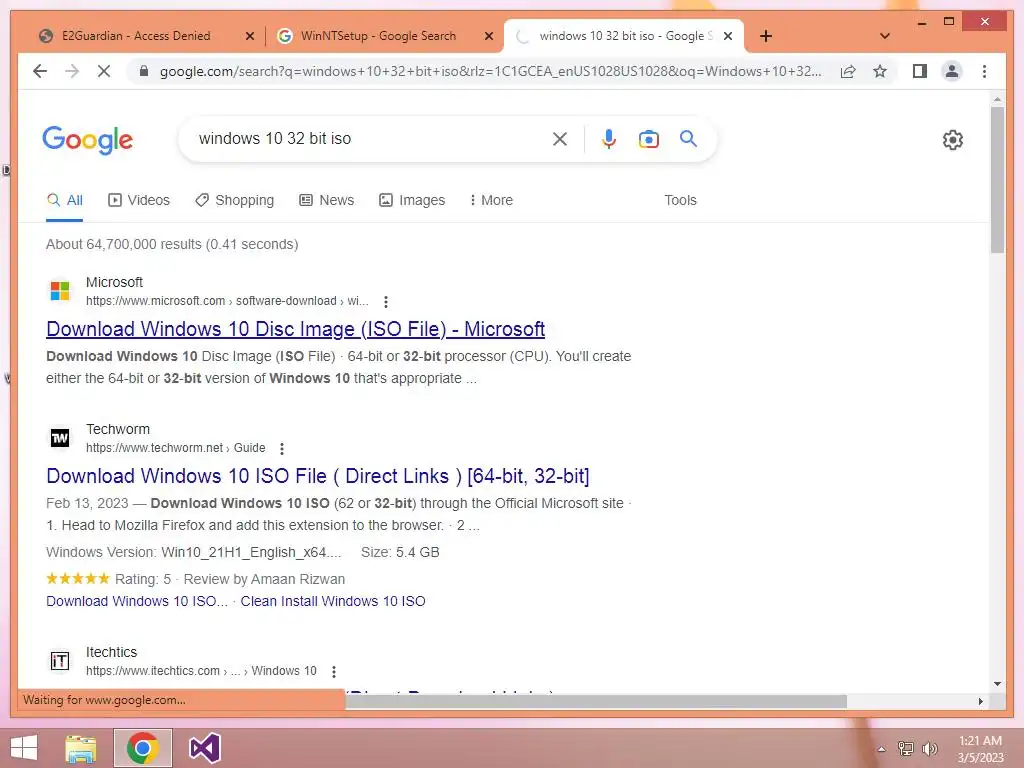This screenshot has height=768, width=1024.
Task: Show Videos results
Action: [139, 200]
